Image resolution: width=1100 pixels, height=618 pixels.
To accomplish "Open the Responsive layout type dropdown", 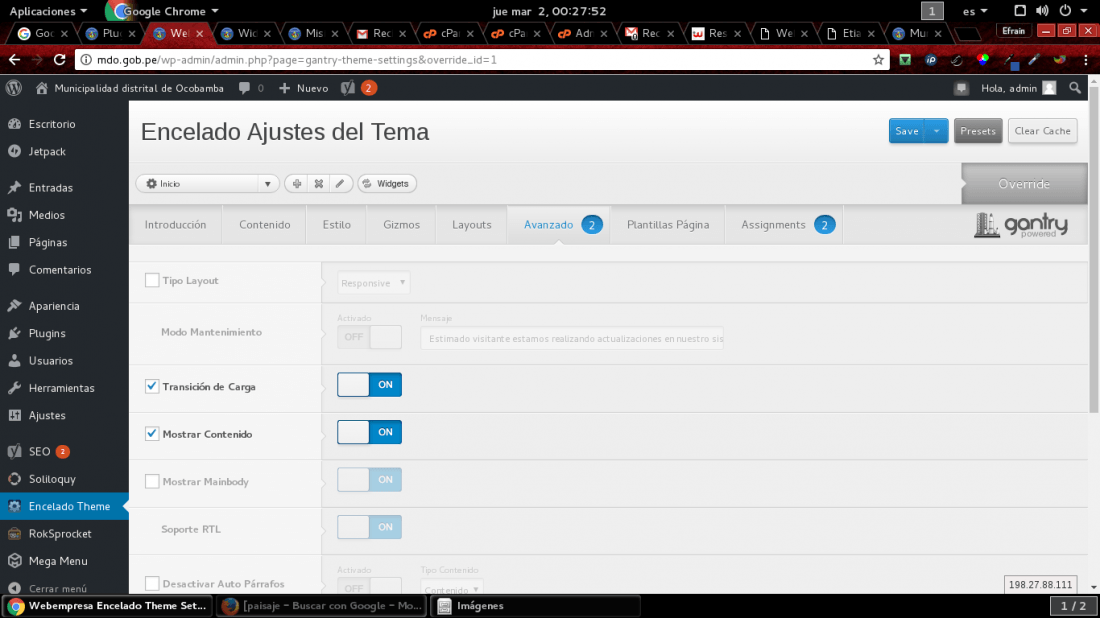I will point(373,283).
